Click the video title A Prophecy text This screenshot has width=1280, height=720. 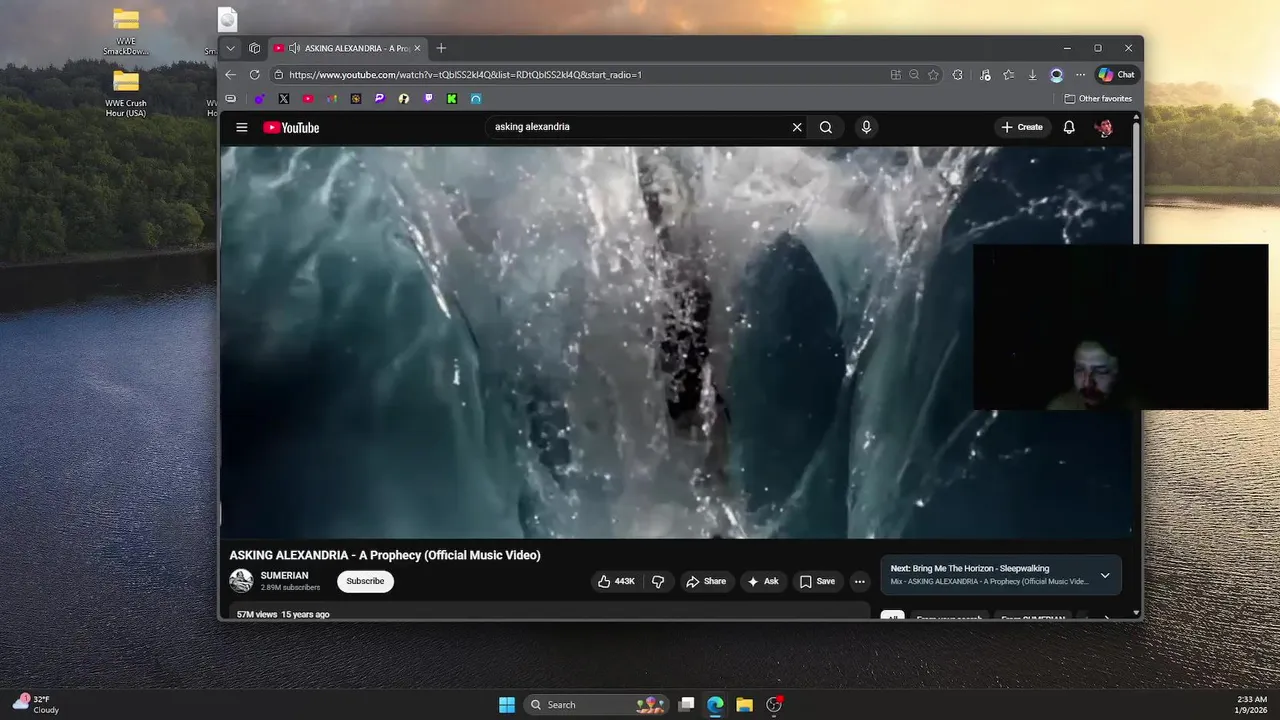385,555
